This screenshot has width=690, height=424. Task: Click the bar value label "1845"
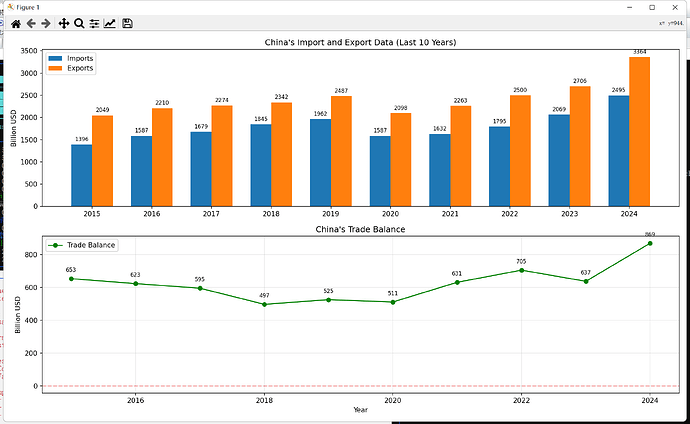(261, 119)
